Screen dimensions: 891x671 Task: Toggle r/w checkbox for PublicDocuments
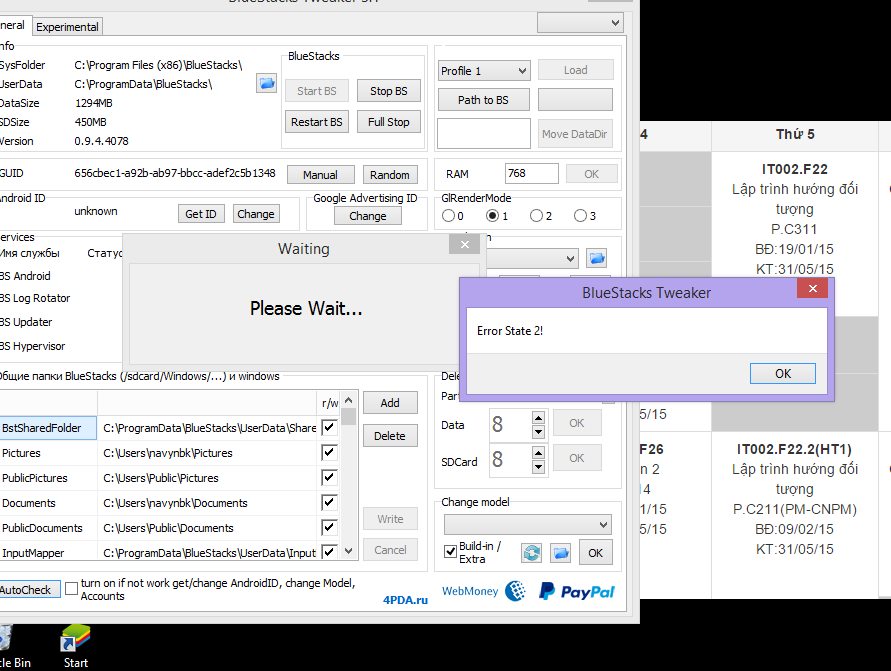tap(330, 527)
